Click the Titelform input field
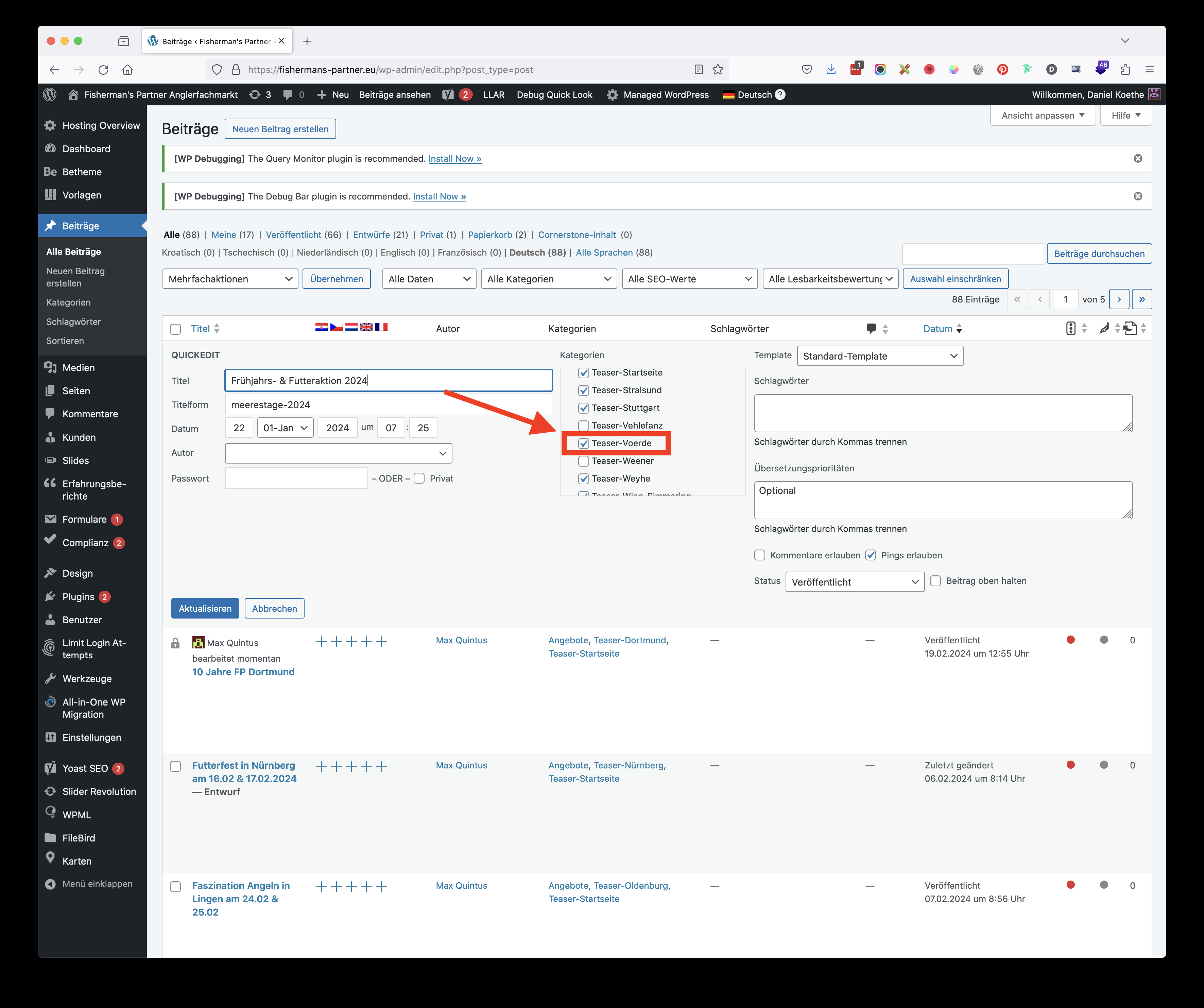The height and width of the screenshot is (1008, 1204). (389, 404)
